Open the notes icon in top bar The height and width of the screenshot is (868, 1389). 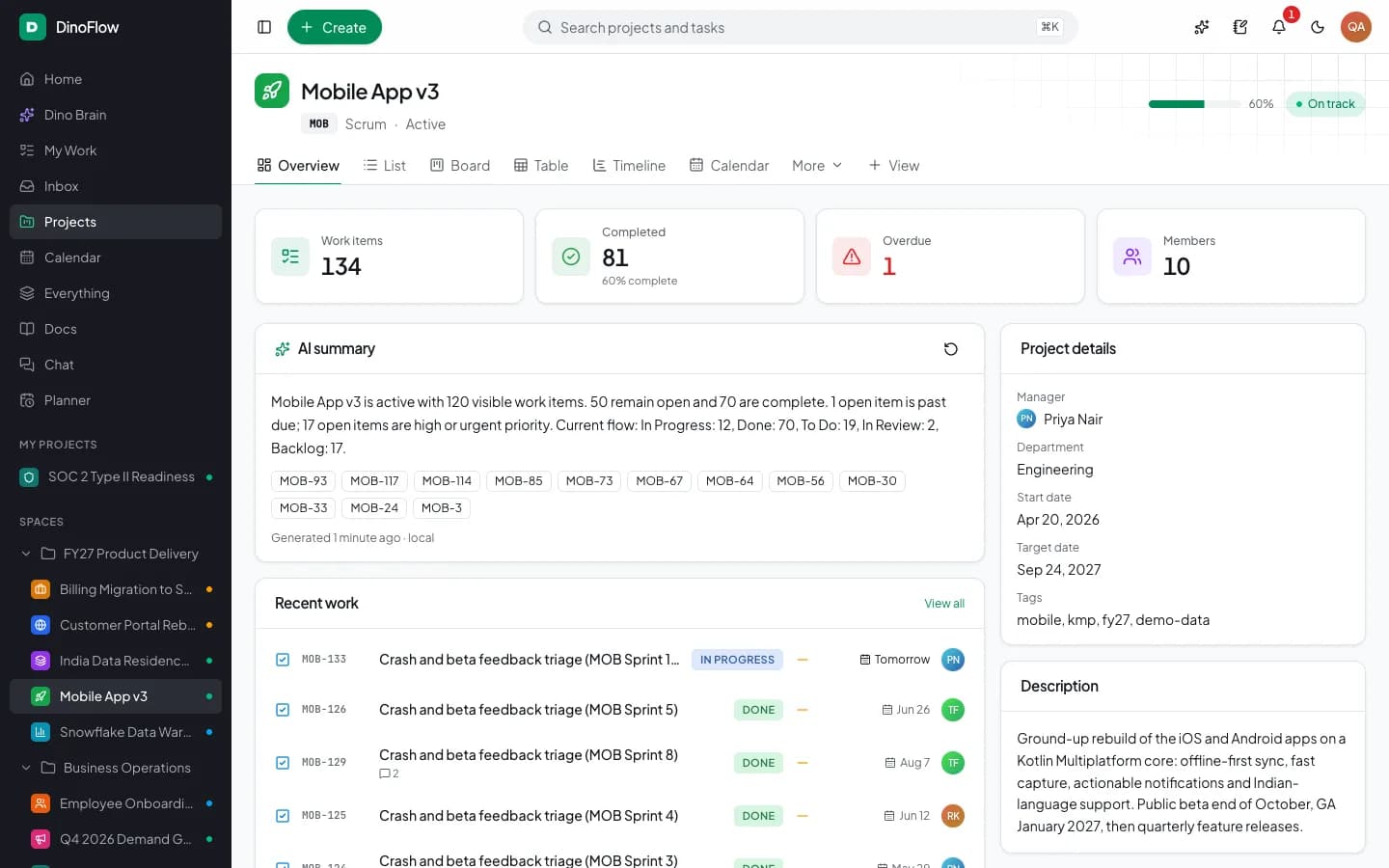pyautogui.click(x=1240, y=27)
